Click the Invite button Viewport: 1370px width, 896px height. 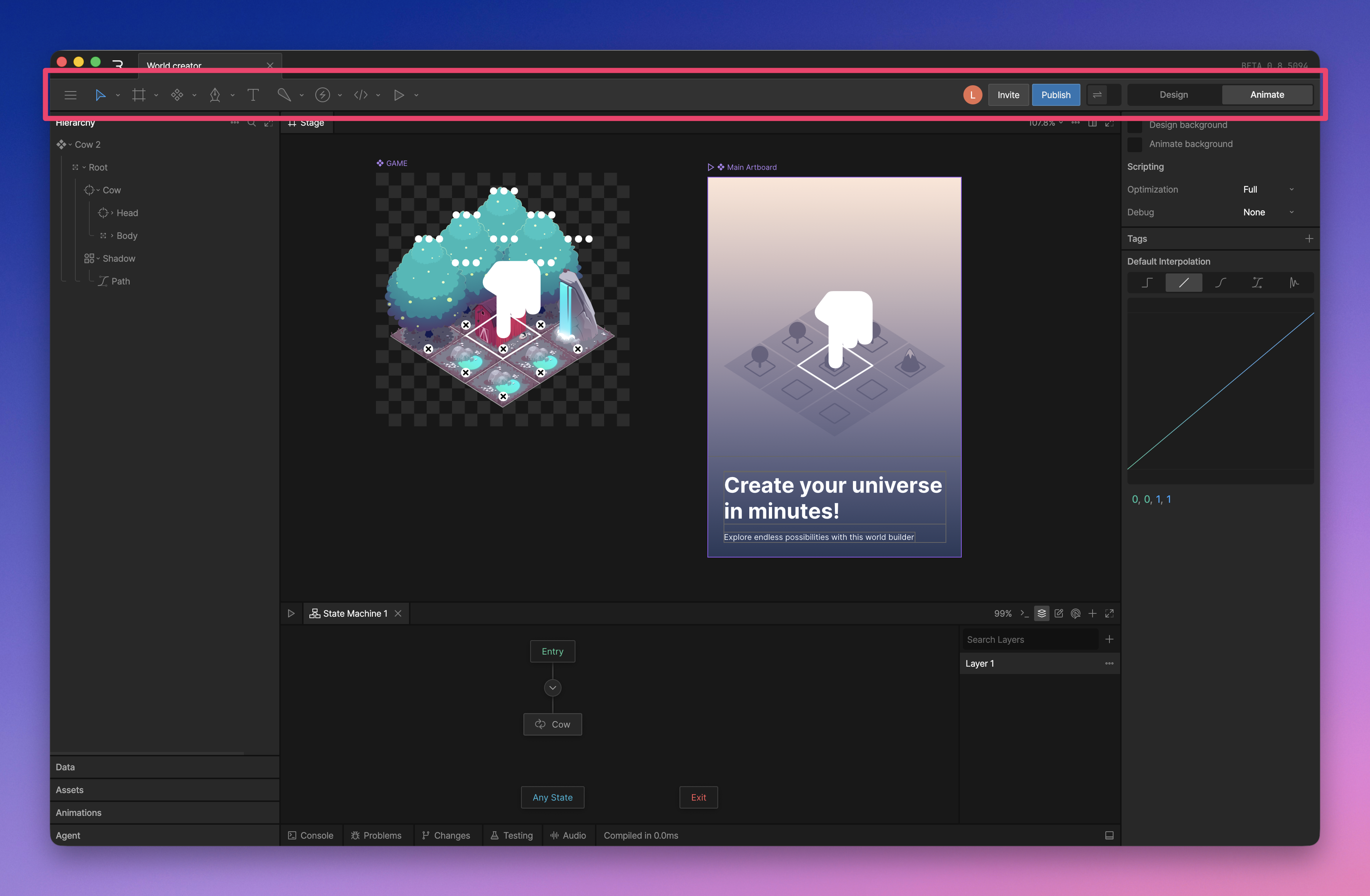click(1008, 95)
